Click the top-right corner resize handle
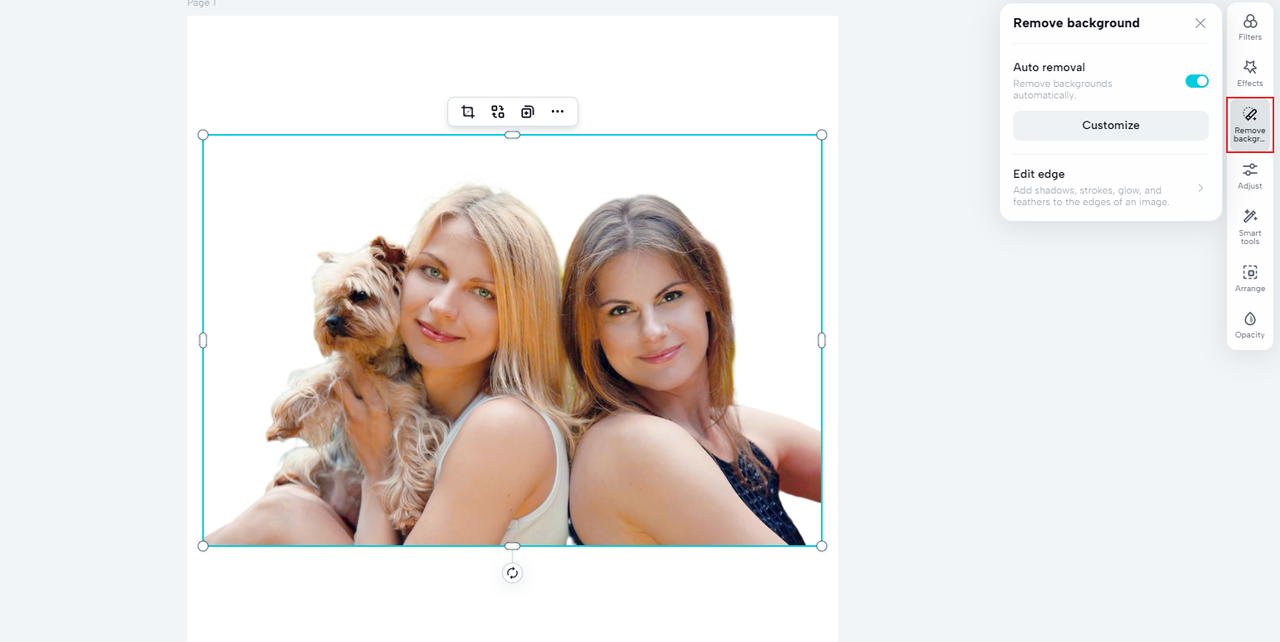 (x=822, y=135)
